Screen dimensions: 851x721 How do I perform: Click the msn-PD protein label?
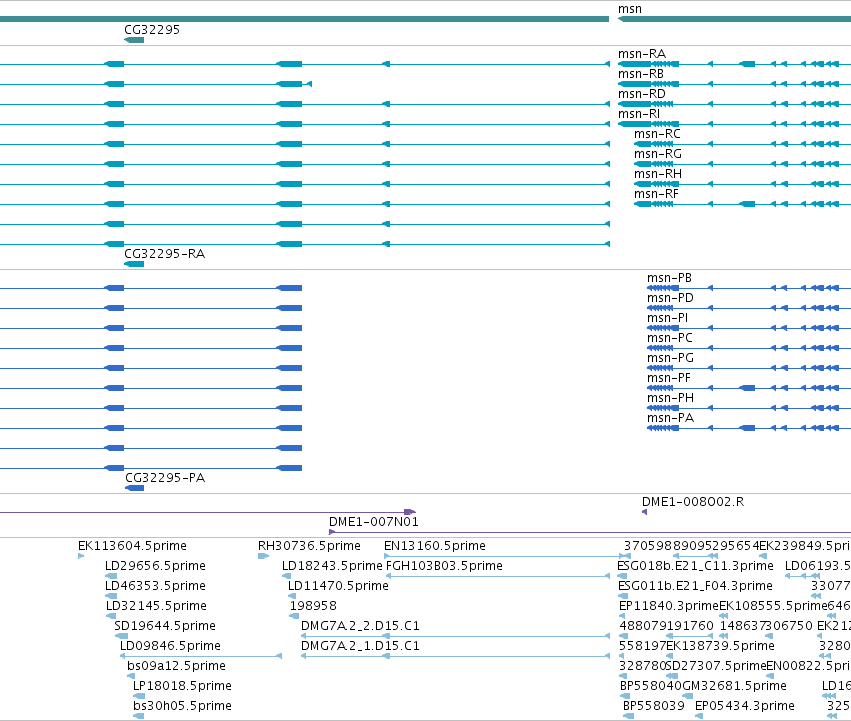pos(670,298)
